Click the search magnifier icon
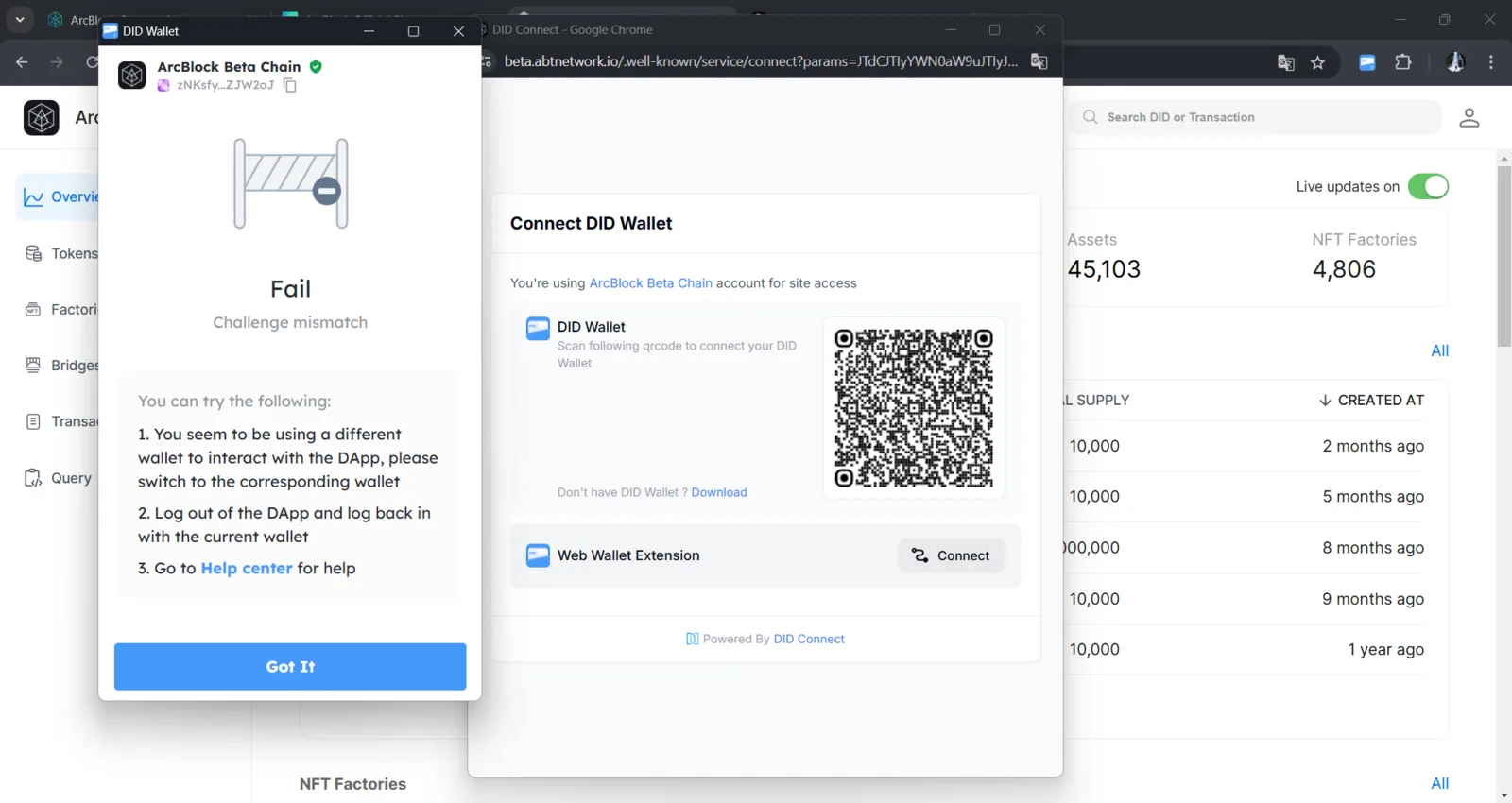The height and width of the screenshot is (803, 1512). tap(1091, 117)
